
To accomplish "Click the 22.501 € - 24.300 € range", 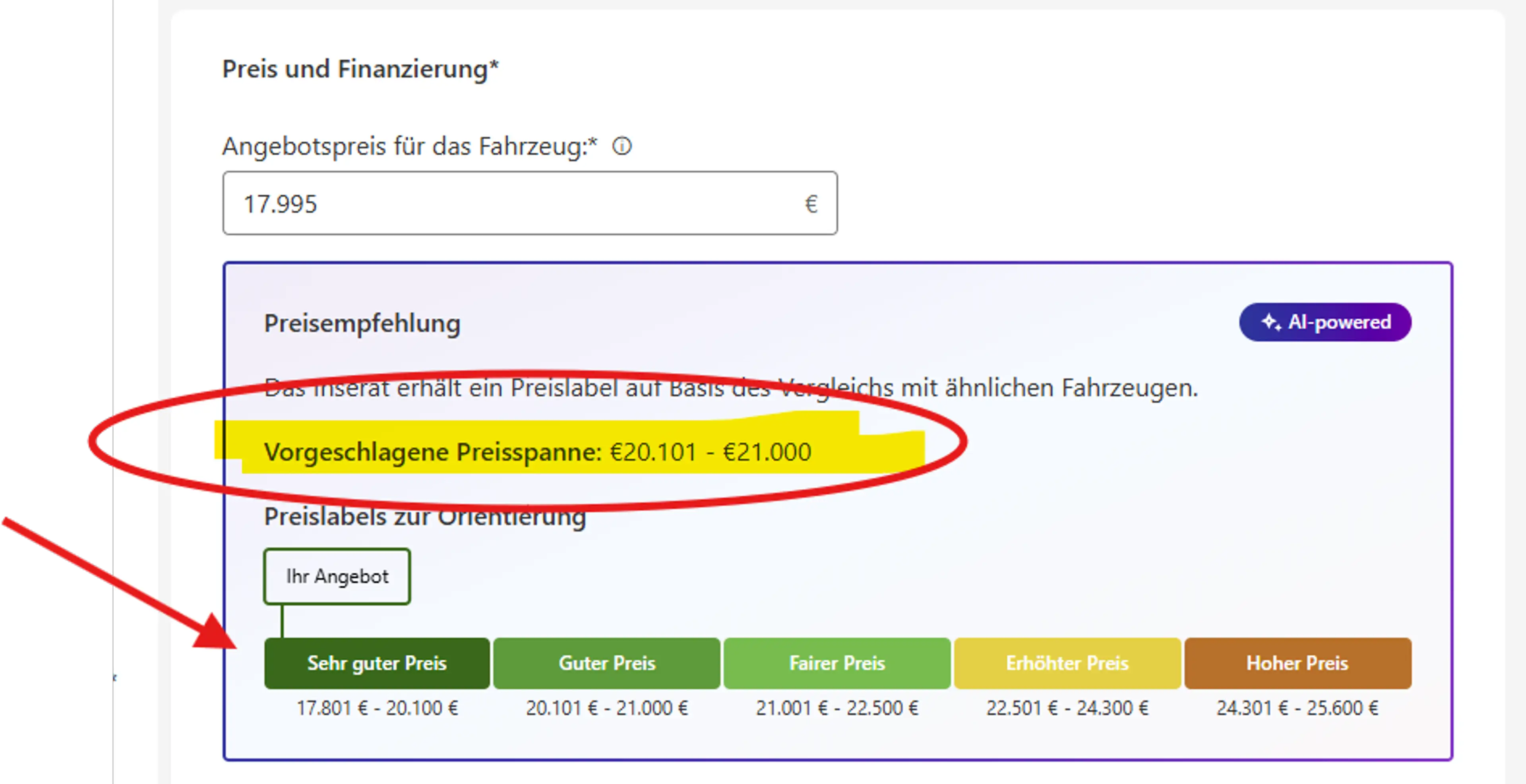I will click(1067, 708).
